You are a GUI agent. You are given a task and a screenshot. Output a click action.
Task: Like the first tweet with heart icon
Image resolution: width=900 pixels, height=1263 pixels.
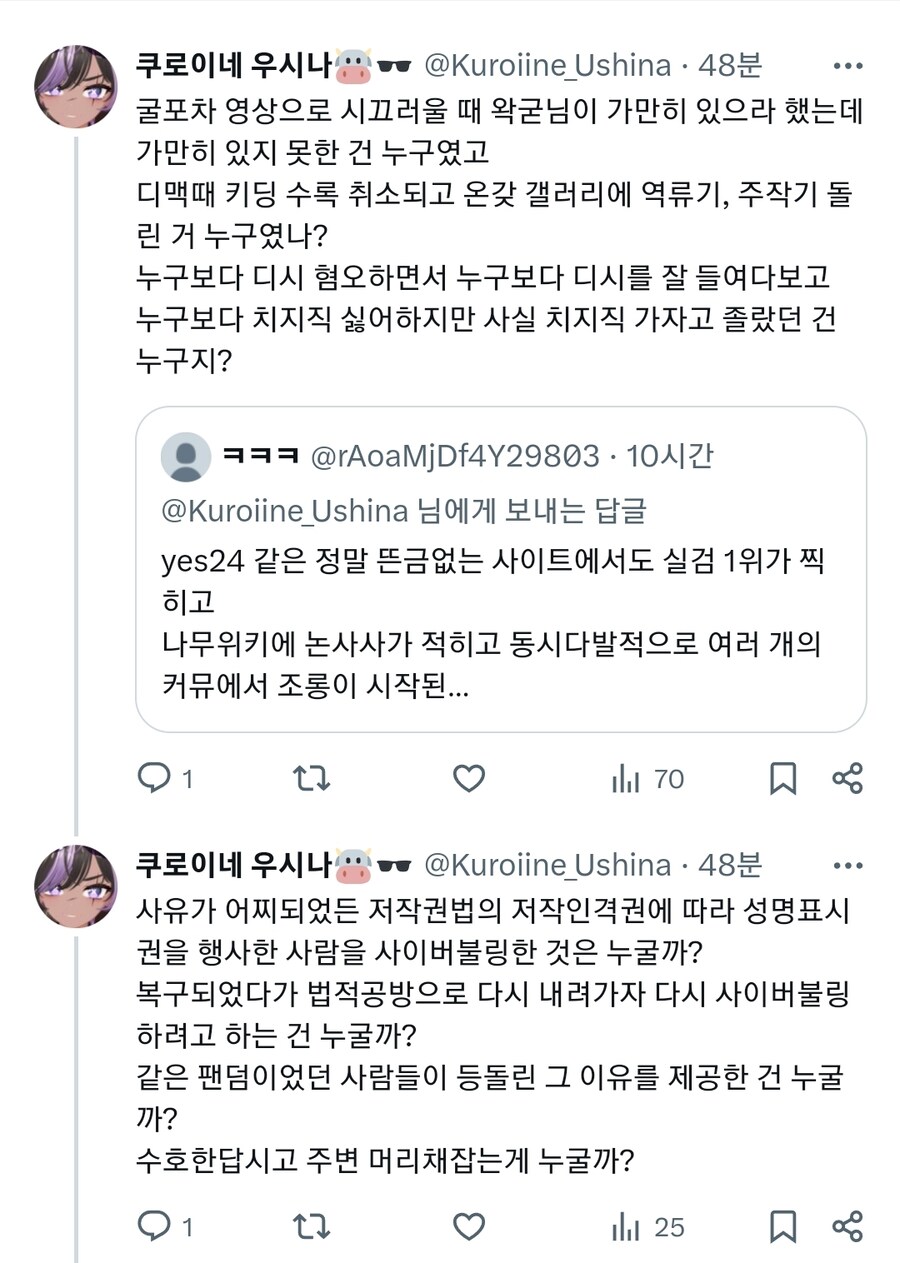(x=468, y=778)
